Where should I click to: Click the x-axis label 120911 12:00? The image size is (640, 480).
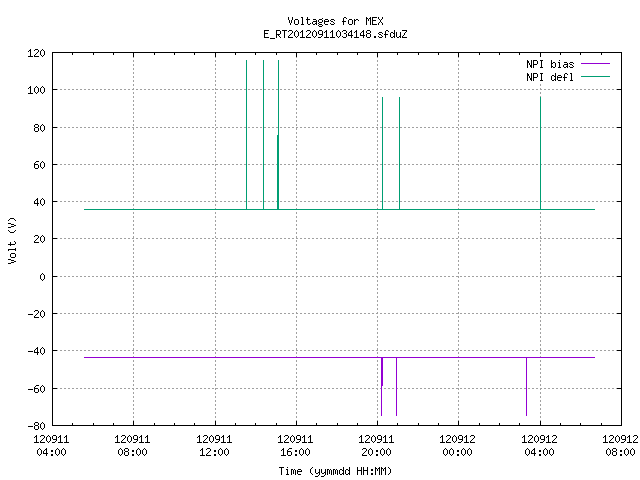214,446
